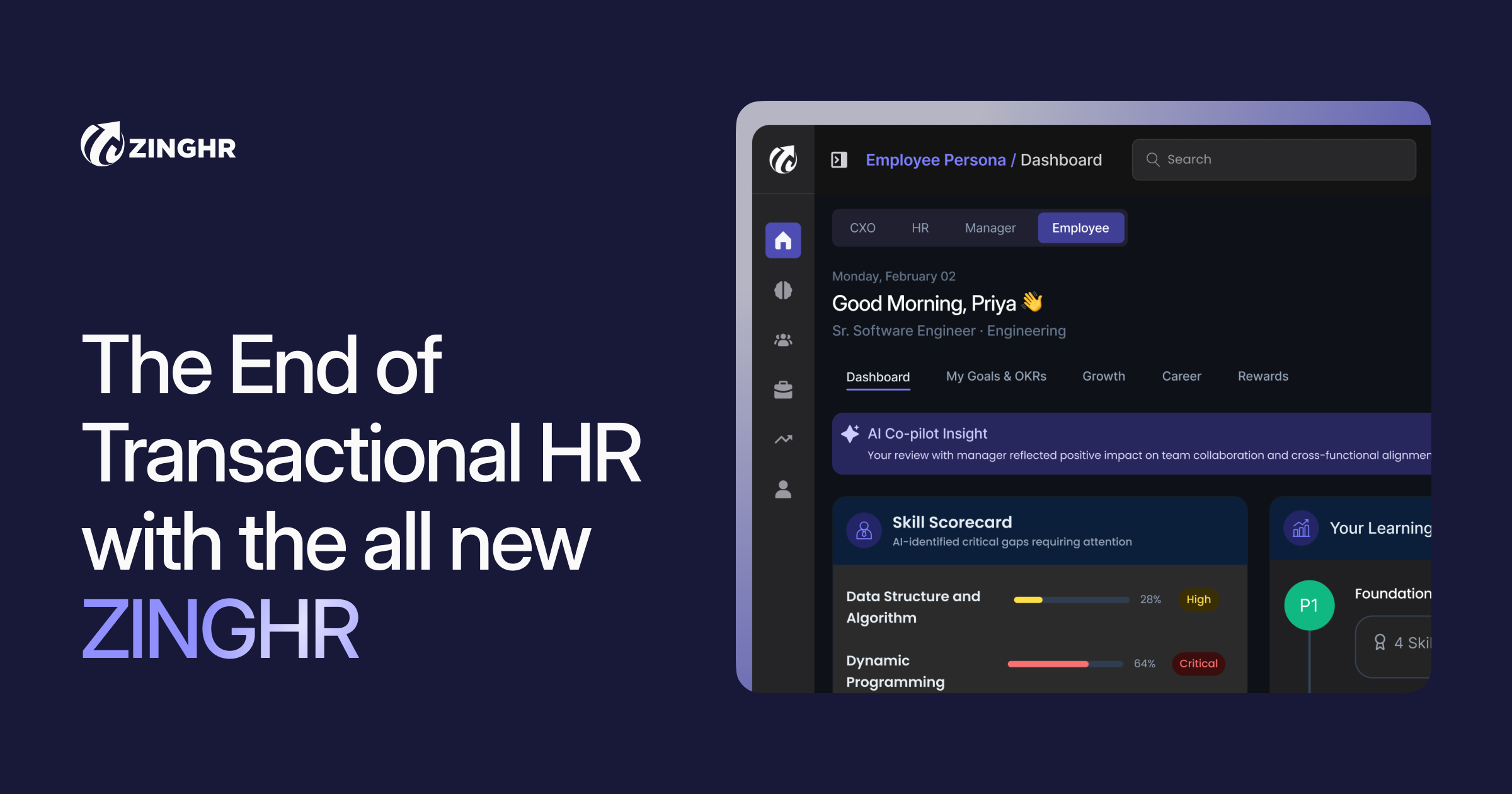
Task: Open the brain AI sidebar icon
Action: pyautogui.click(x=783, y=290)
